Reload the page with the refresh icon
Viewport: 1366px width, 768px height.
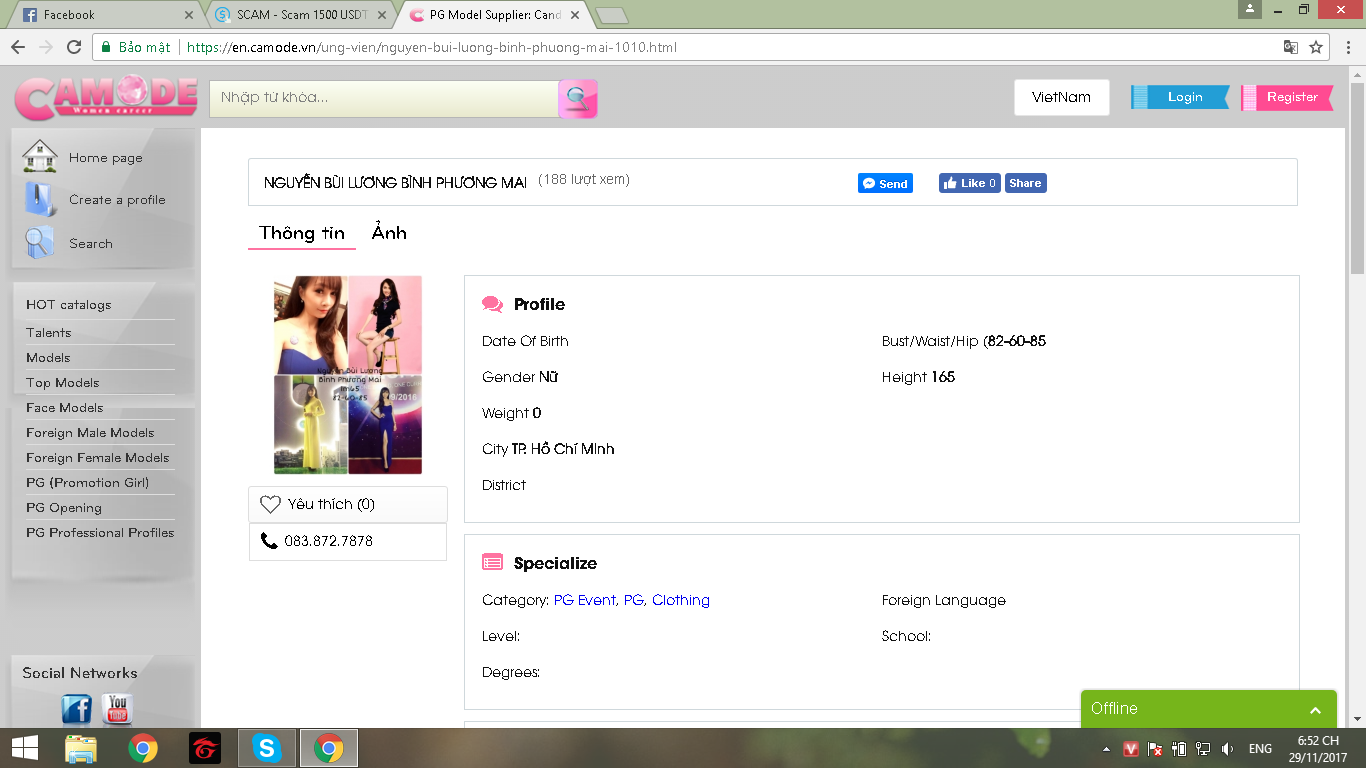coord(74,47)
